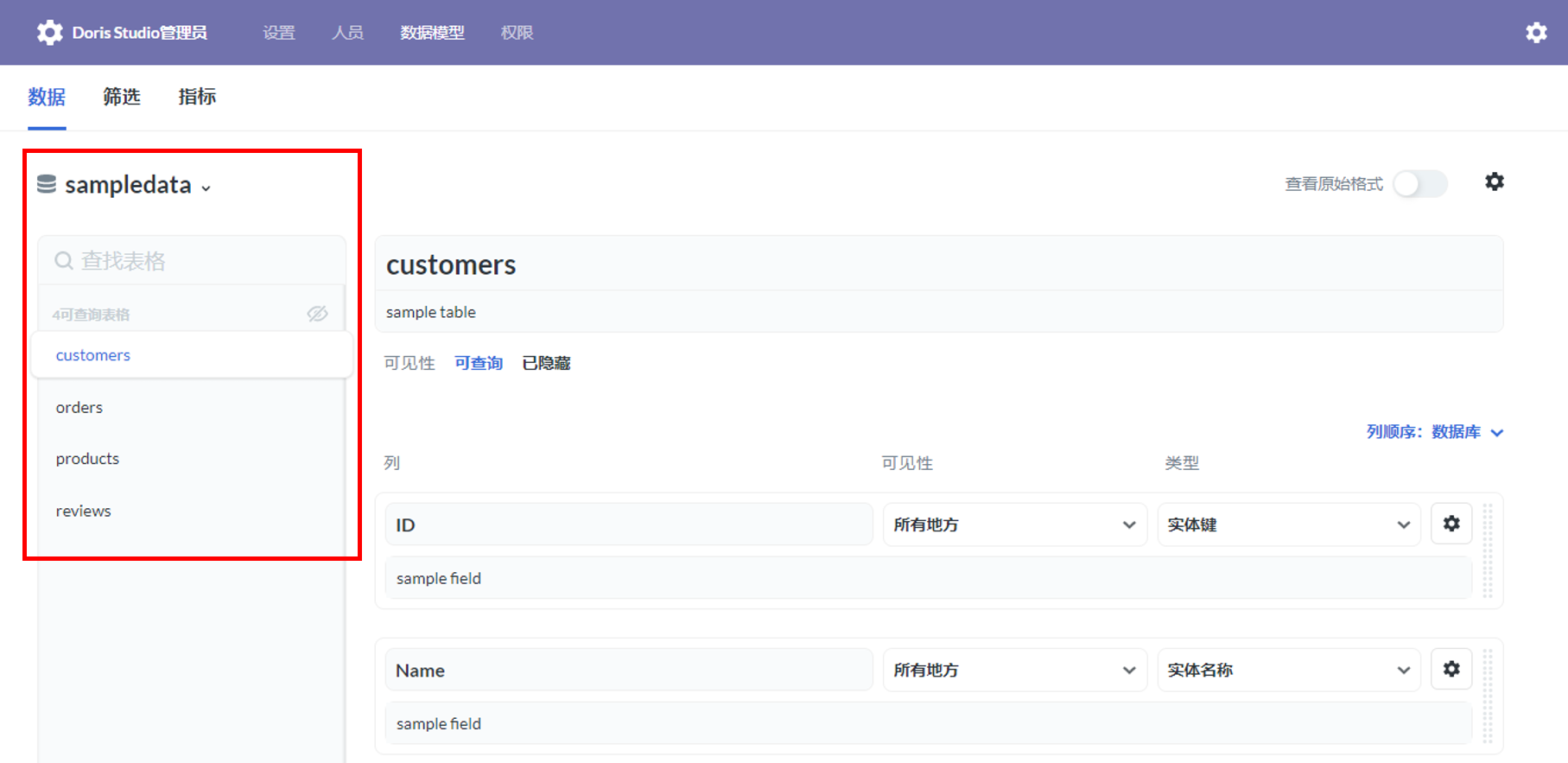Image resolution: width=1568 pixels, height=763 pixels.
Task: Grab the drag handle of Name row
Action: pos(1488,696)
